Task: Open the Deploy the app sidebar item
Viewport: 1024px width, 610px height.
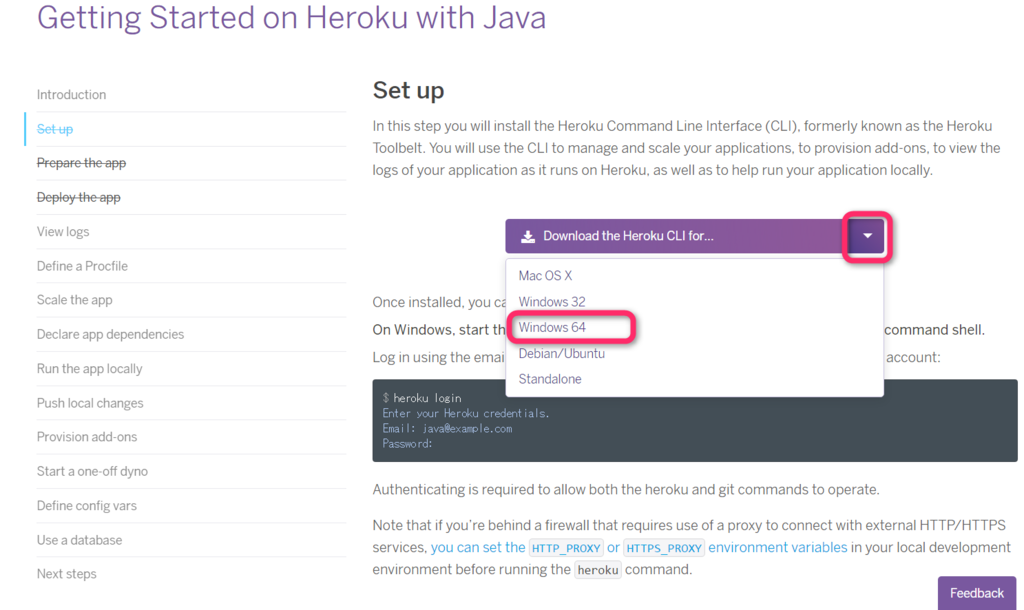Action: click(x=78, y=197)
